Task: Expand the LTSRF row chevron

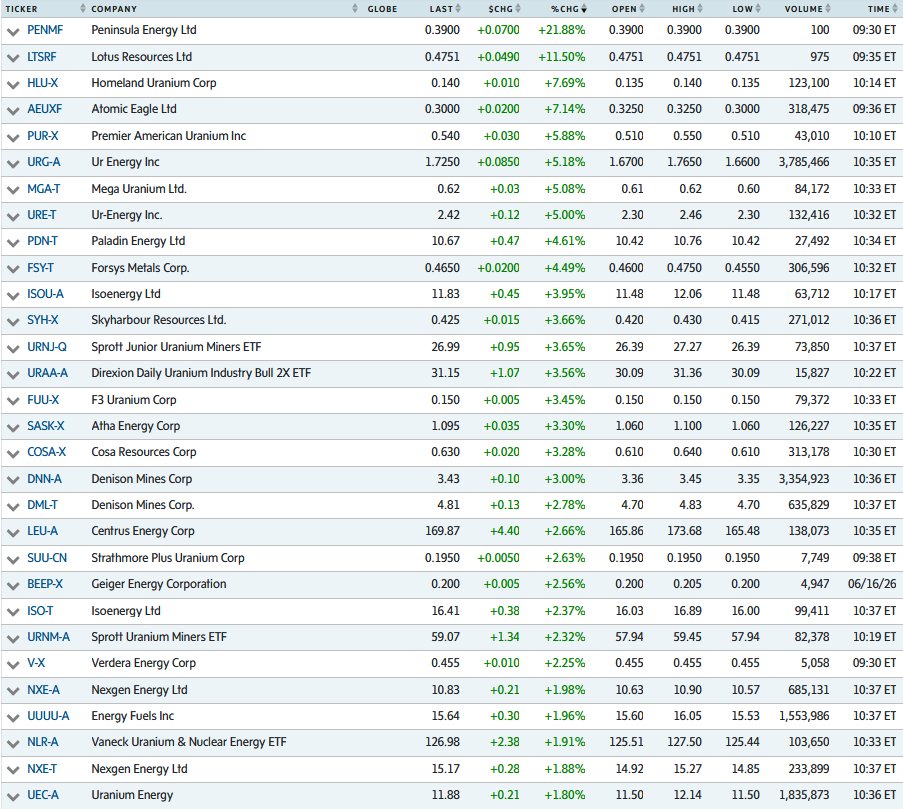Action: [x=13, y=58]
